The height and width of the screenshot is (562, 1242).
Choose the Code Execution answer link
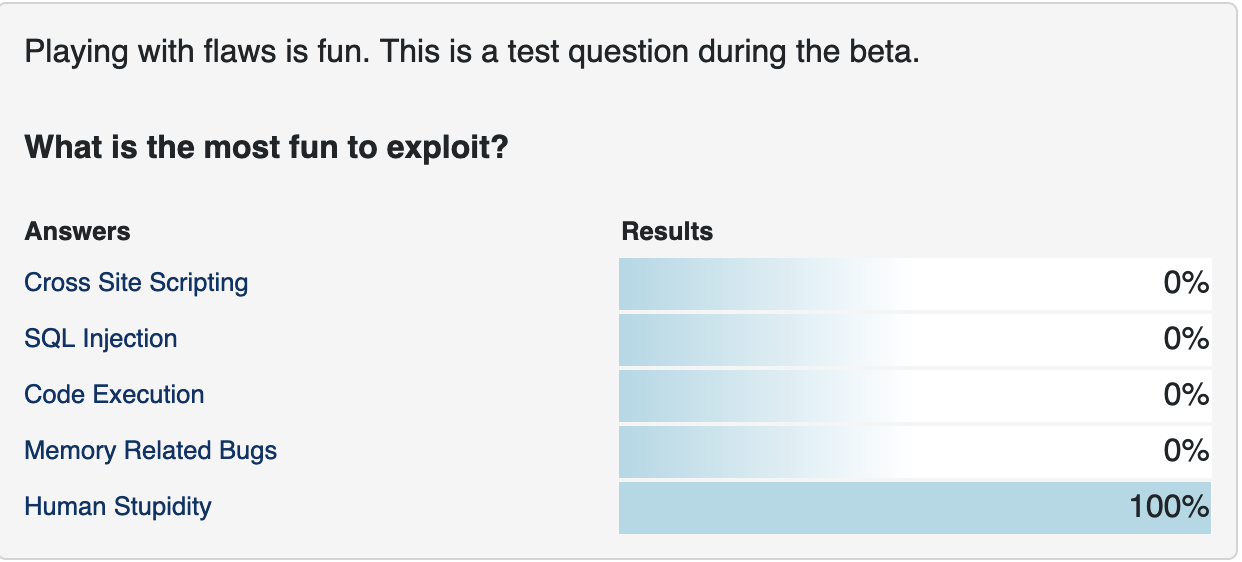pos(114,395)
